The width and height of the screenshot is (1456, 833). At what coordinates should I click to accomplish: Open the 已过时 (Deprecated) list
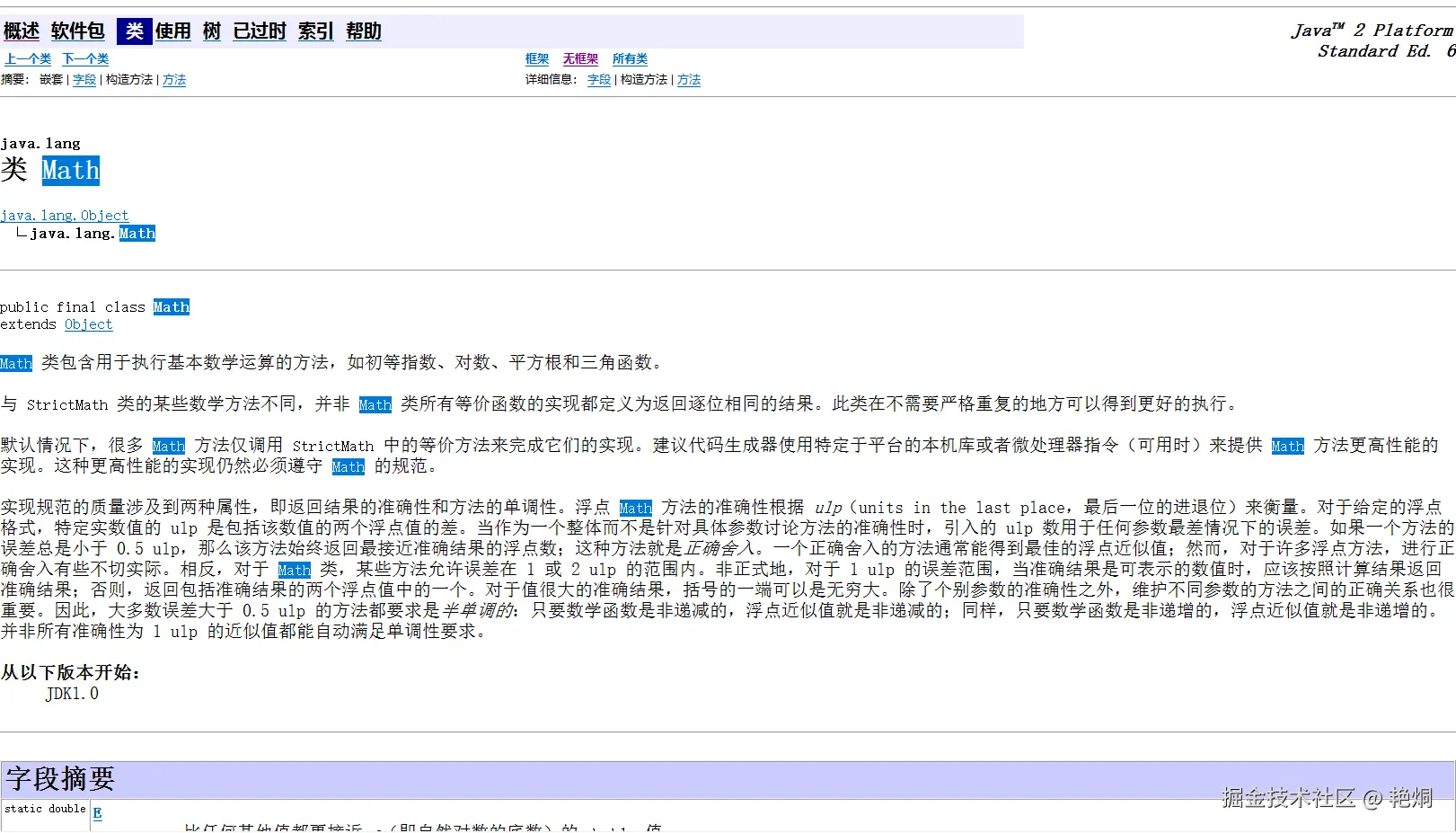coord(259,31)
